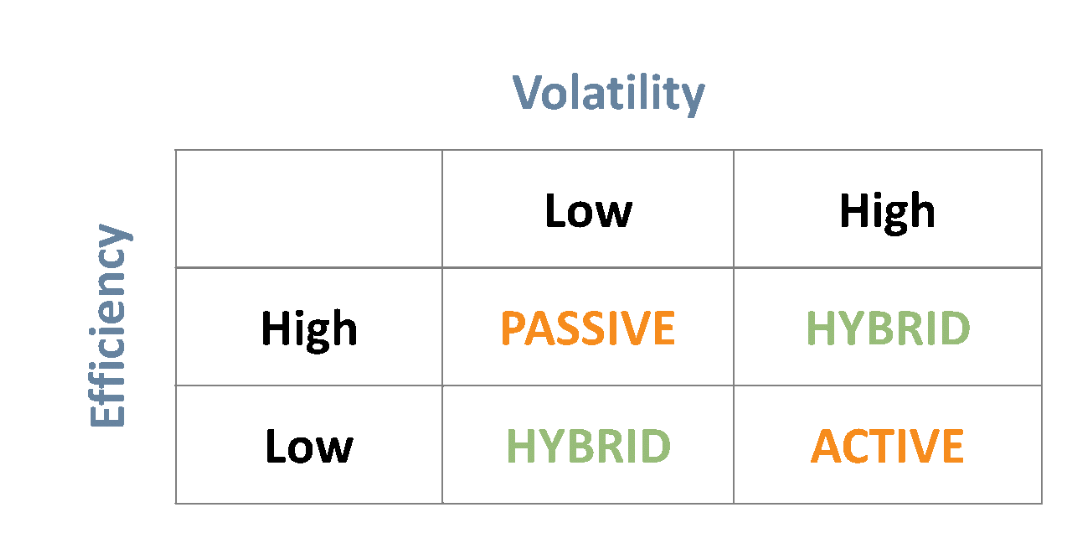This screenshot has width=1080, height=540.
Task: Select the Low row header cell
Action: [308, 446]
